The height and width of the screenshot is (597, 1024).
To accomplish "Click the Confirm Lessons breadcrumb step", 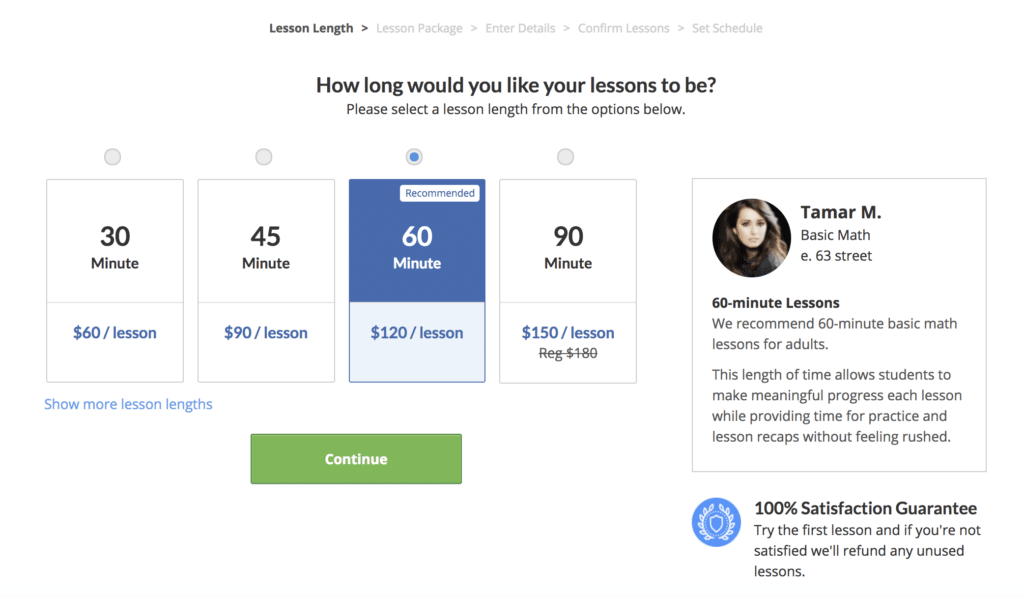I will tap(623, 28).
